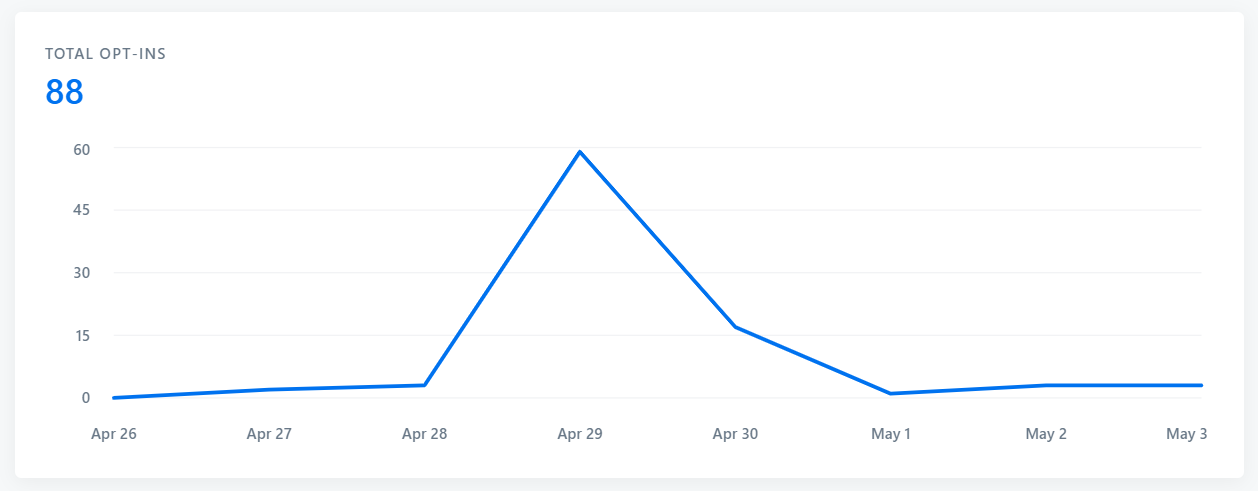Select the Apr 26 starting data point

click(114, 397)
